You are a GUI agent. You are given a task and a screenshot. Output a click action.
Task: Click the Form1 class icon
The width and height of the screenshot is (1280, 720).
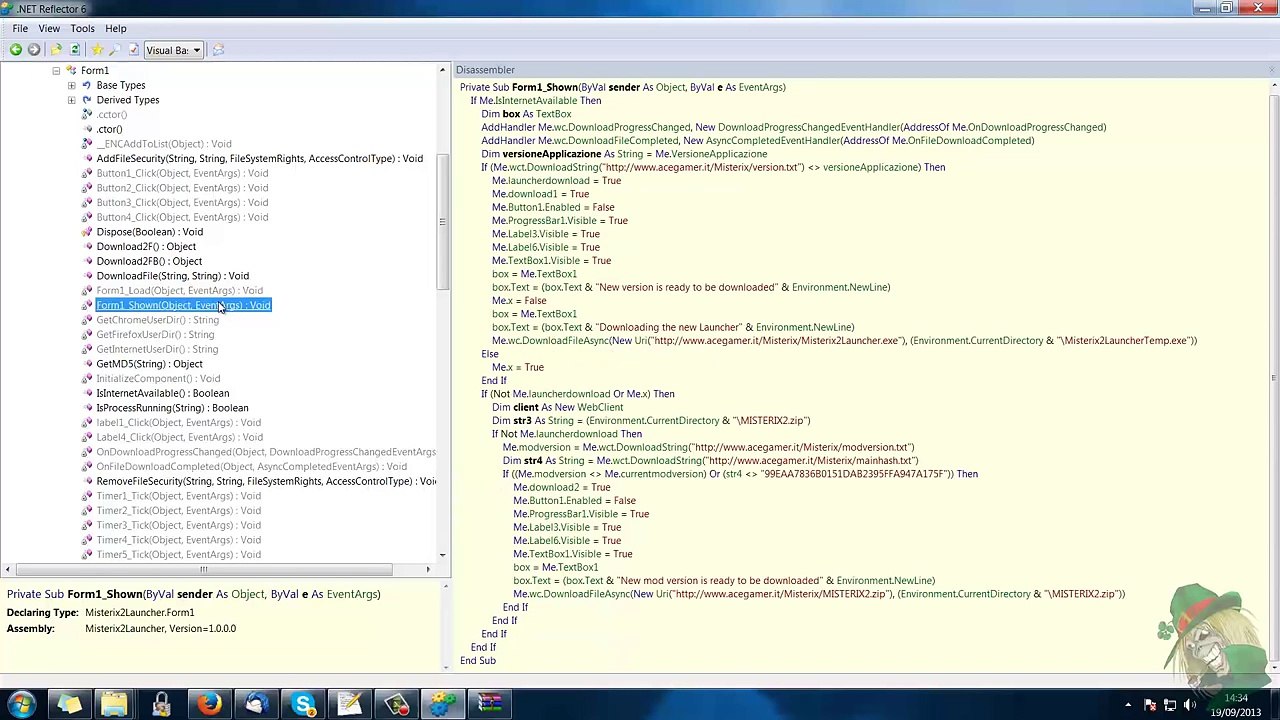[71, 71]
